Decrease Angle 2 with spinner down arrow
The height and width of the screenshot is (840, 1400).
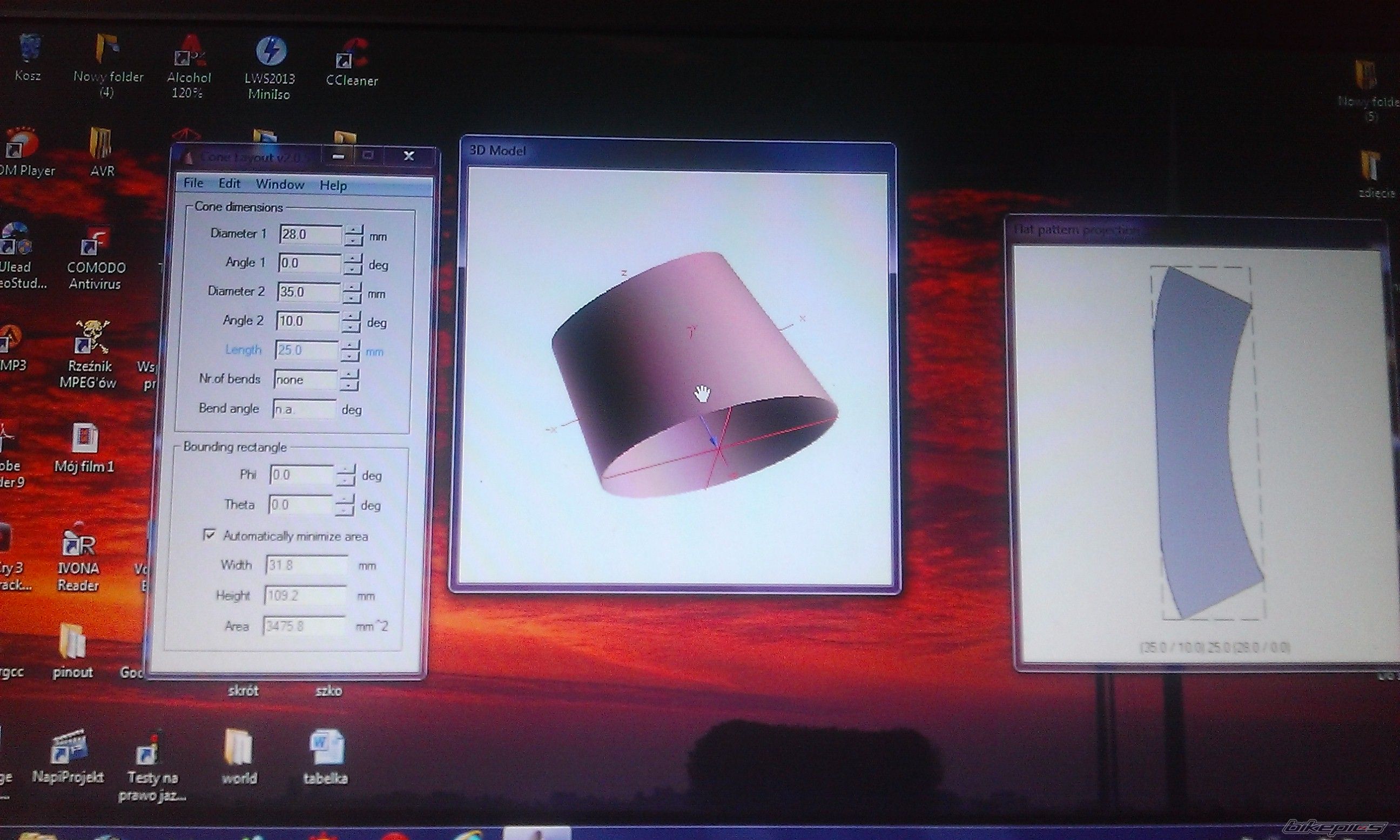[352, 327]
